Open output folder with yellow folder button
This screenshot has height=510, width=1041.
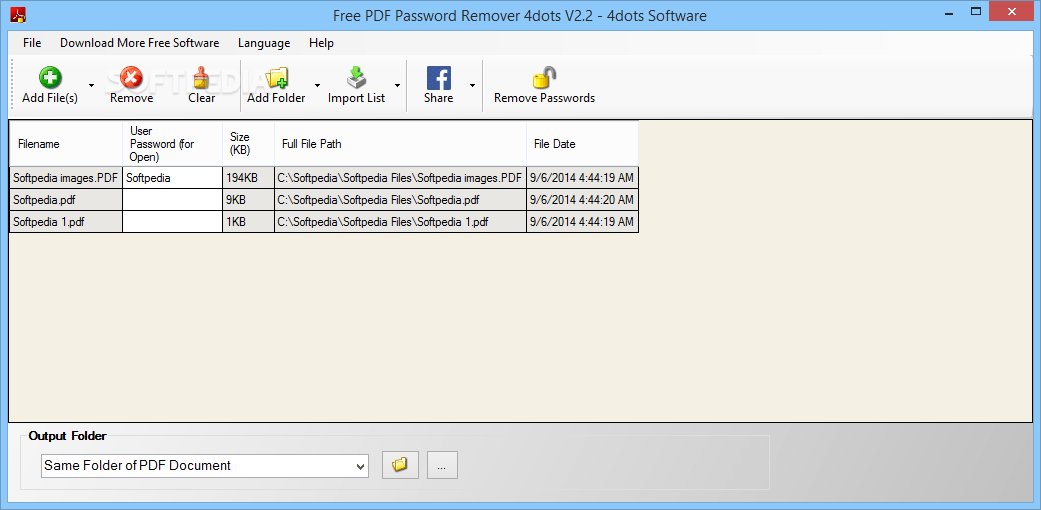(400, 465)
